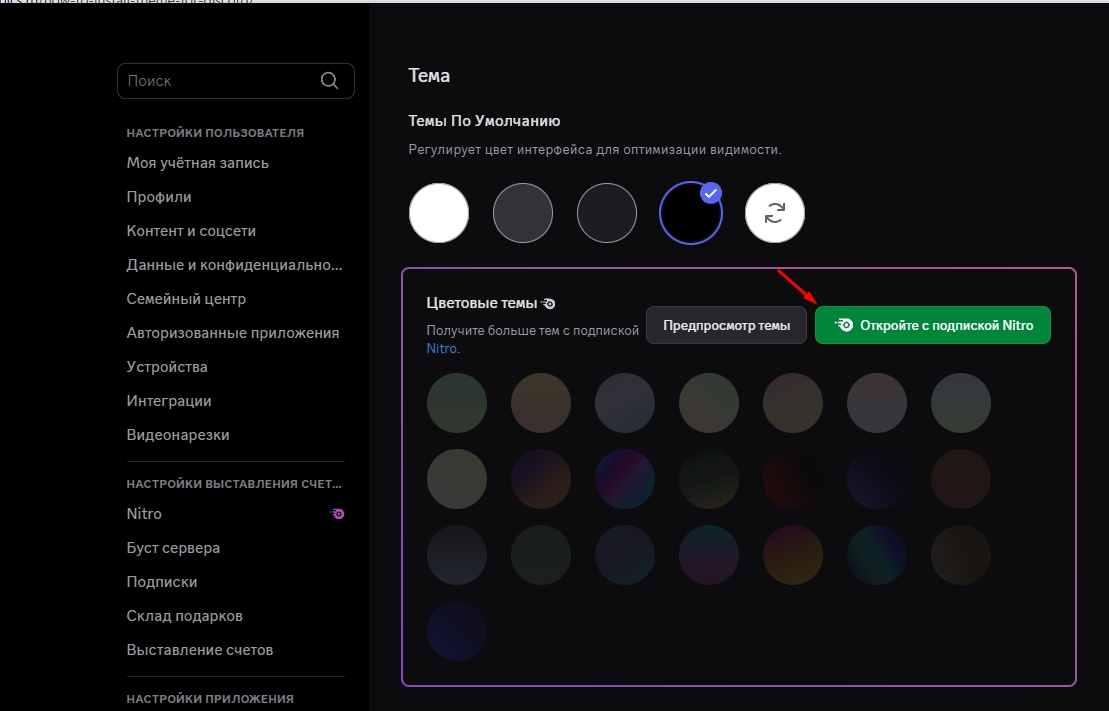Select the onyx black default theme
The width and height of the screenshot is (1109, 711).
[x=691, y=213]
